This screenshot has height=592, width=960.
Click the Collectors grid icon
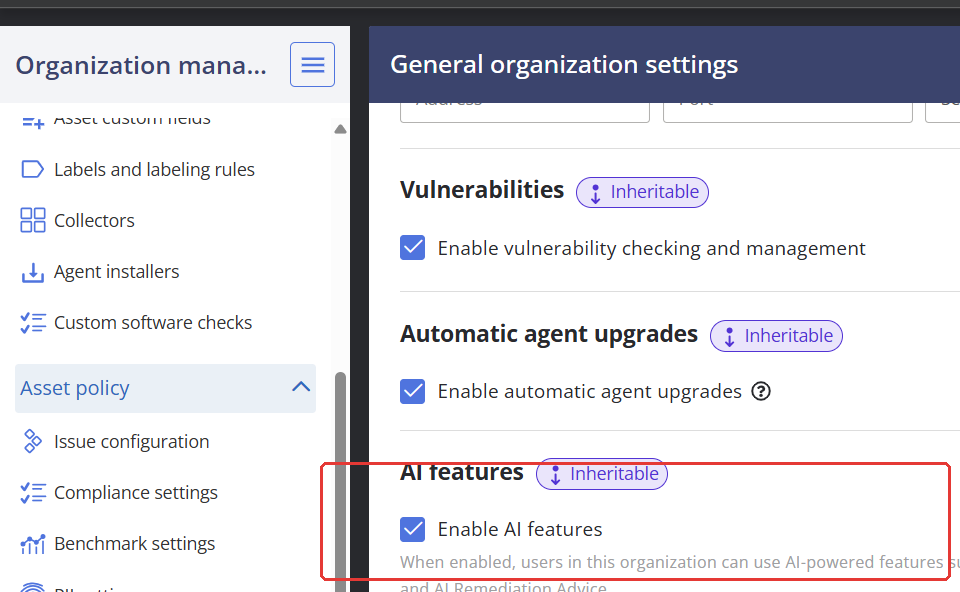click(x=33, y=220)
